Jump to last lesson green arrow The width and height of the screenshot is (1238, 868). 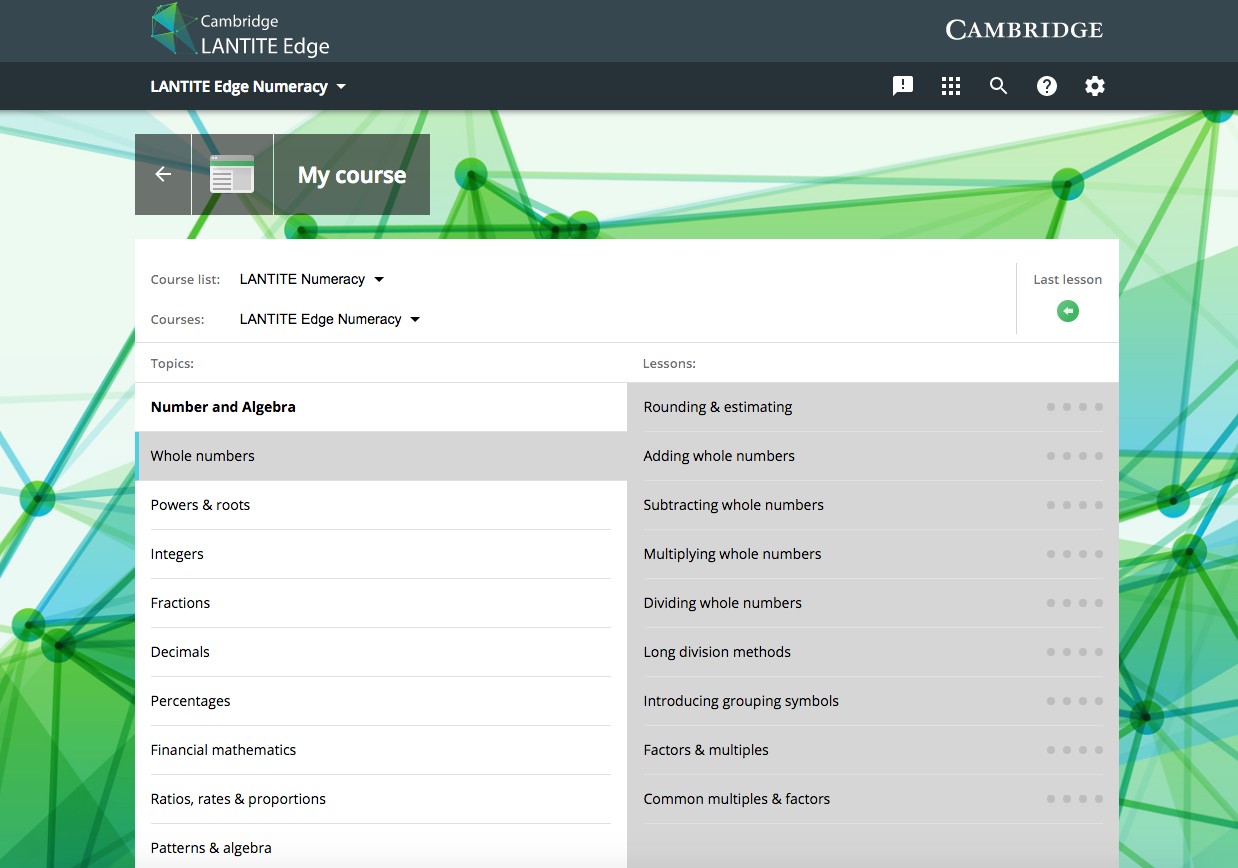[1068, 312]
